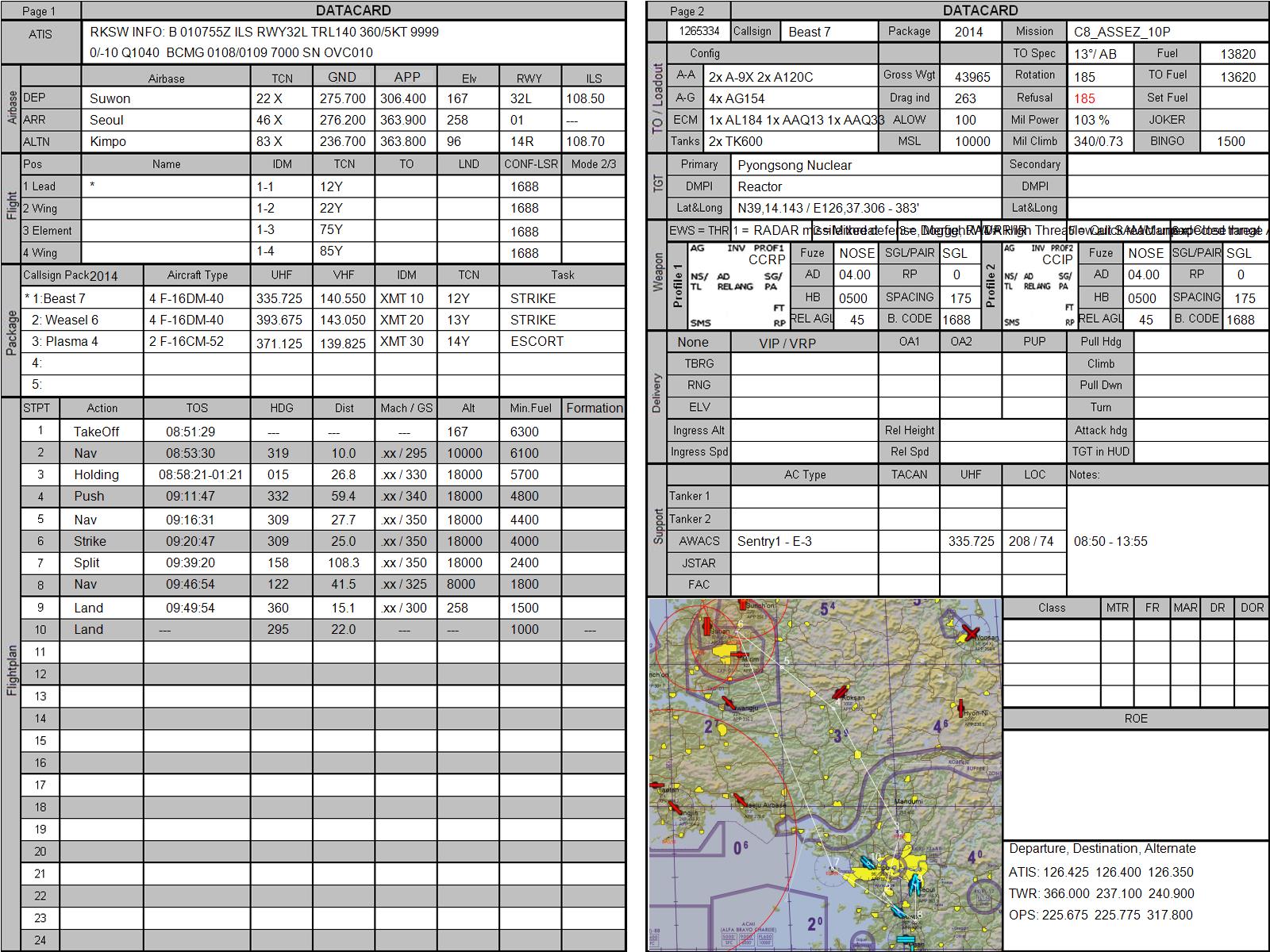Switch to the Page 1 tab

[40, 11]
